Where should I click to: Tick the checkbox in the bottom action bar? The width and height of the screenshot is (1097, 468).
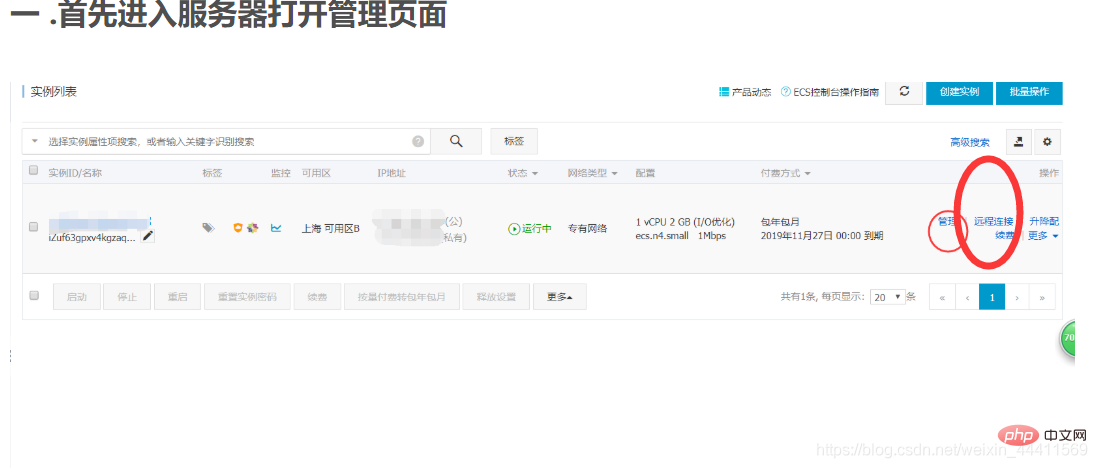coord(34,296)
